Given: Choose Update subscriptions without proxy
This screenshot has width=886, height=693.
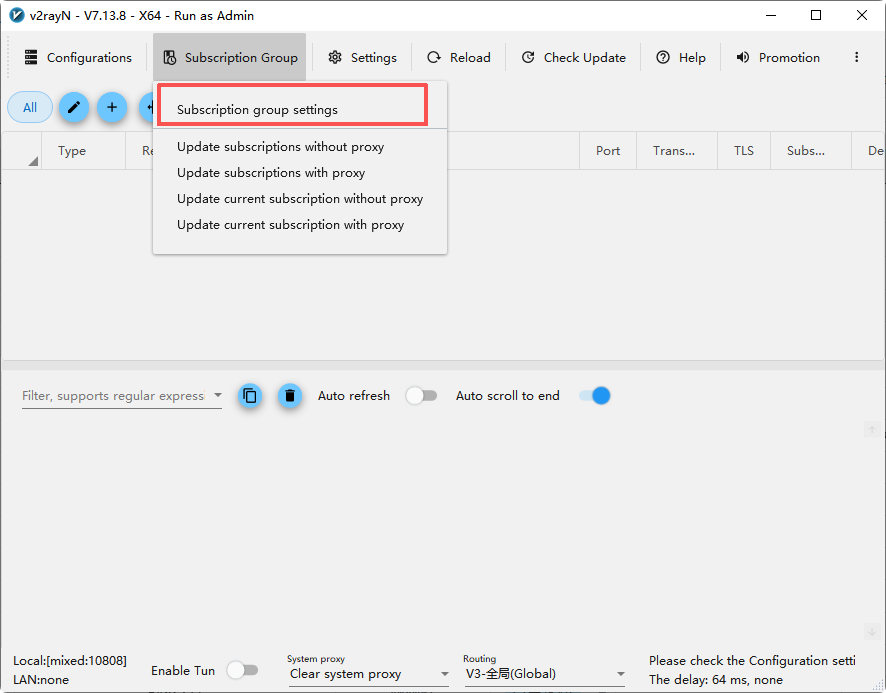Looking at the screenshot, I should pyautogui.click(x=300, y=147).
